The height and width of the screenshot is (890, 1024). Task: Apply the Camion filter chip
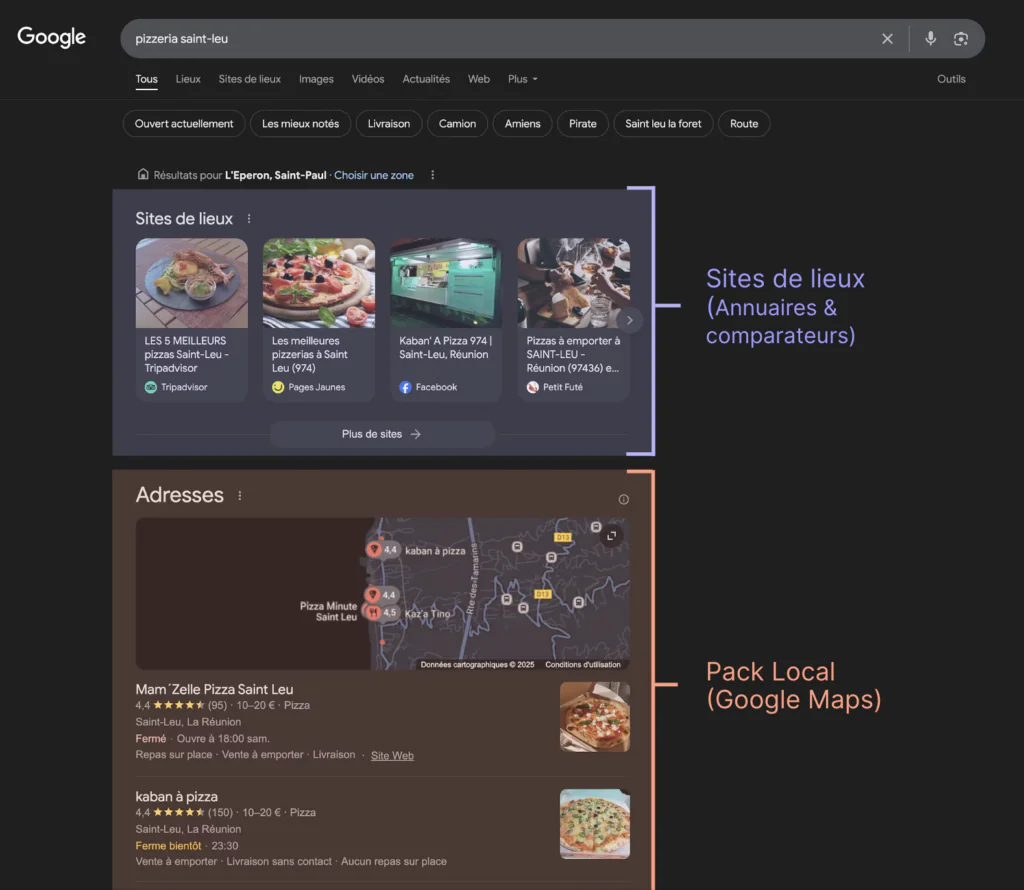click(x=457, y=123)
